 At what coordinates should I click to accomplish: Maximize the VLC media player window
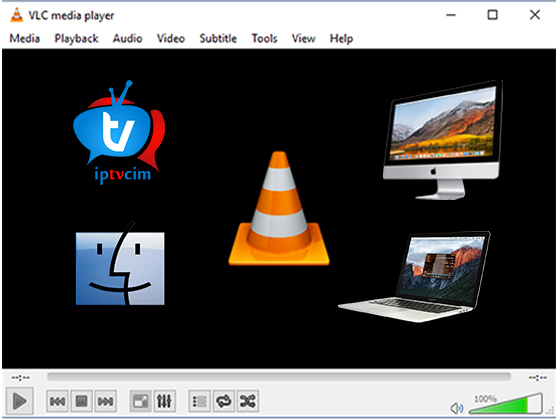point(492,15)
